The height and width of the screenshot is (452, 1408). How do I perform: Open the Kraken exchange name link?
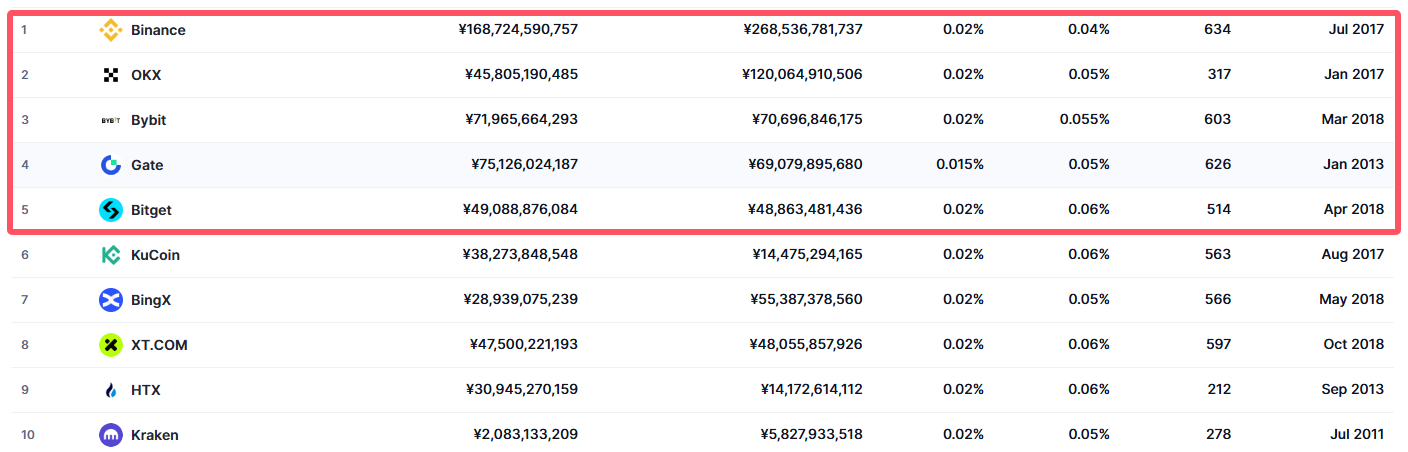[x=155, y=435]
